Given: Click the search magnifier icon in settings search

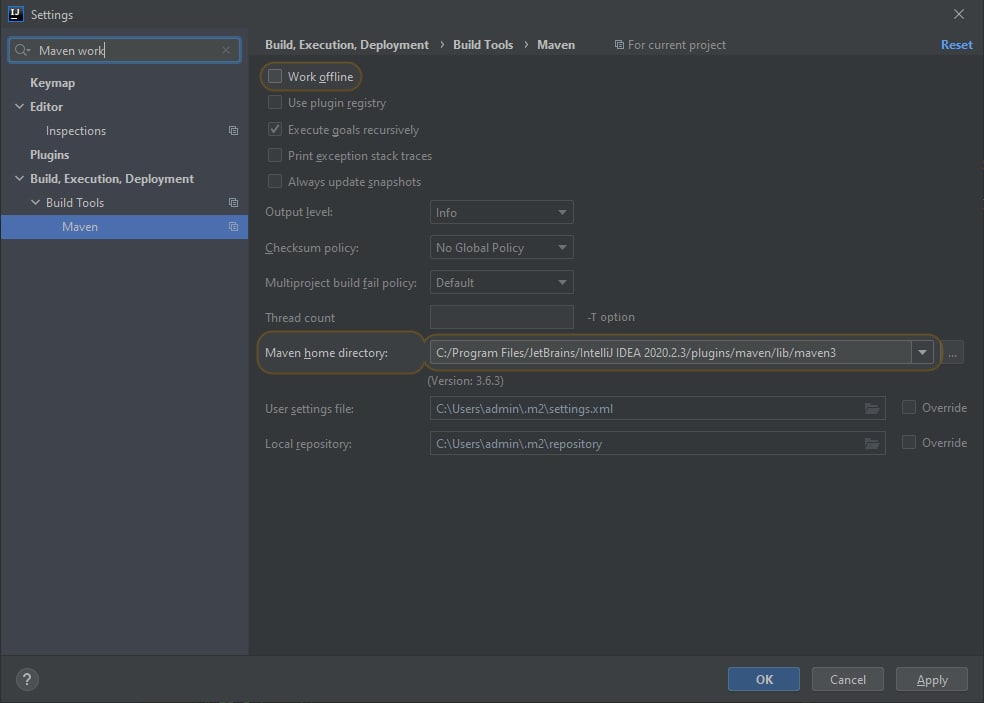Looking at the screenshot, I should point(22,50).
